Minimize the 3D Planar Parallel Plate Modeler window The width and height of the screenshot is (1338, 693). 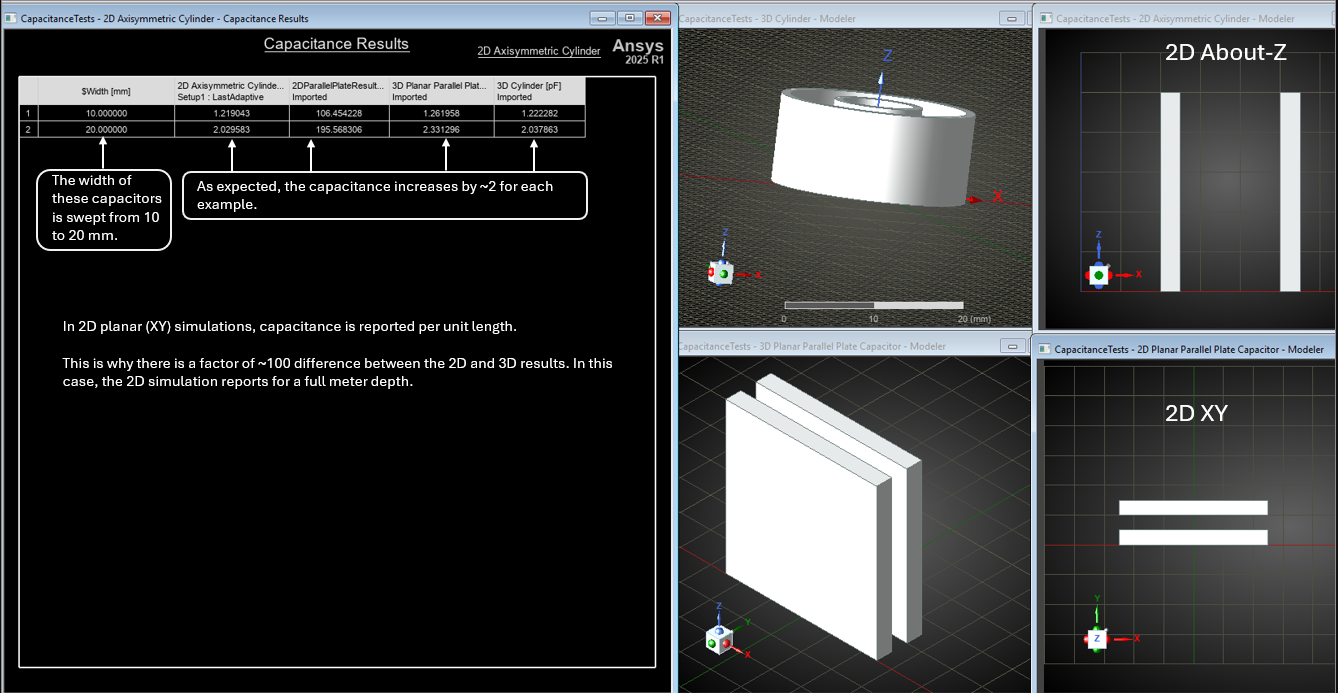pyautogui.click(x=1011, y=346)
